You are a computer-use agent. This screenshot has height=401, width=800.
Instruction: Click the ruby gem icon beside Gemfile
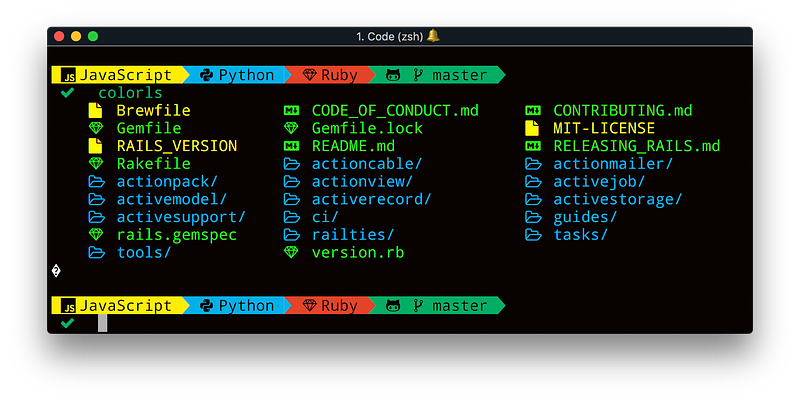click(x=96, y=128)
